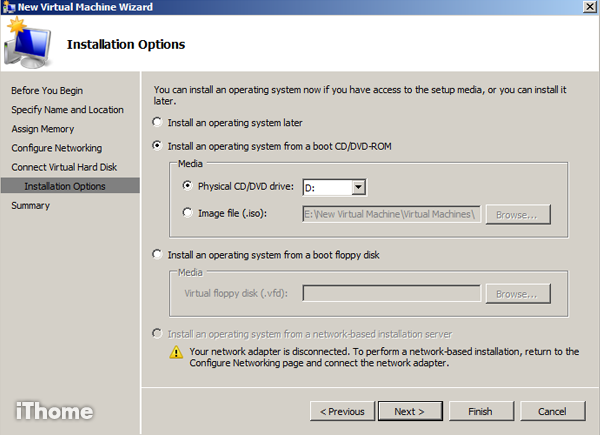The width and height of the screenshot is (600, 435).
Task: Switch to the Assign Memory step
Action: coord(42,129)
